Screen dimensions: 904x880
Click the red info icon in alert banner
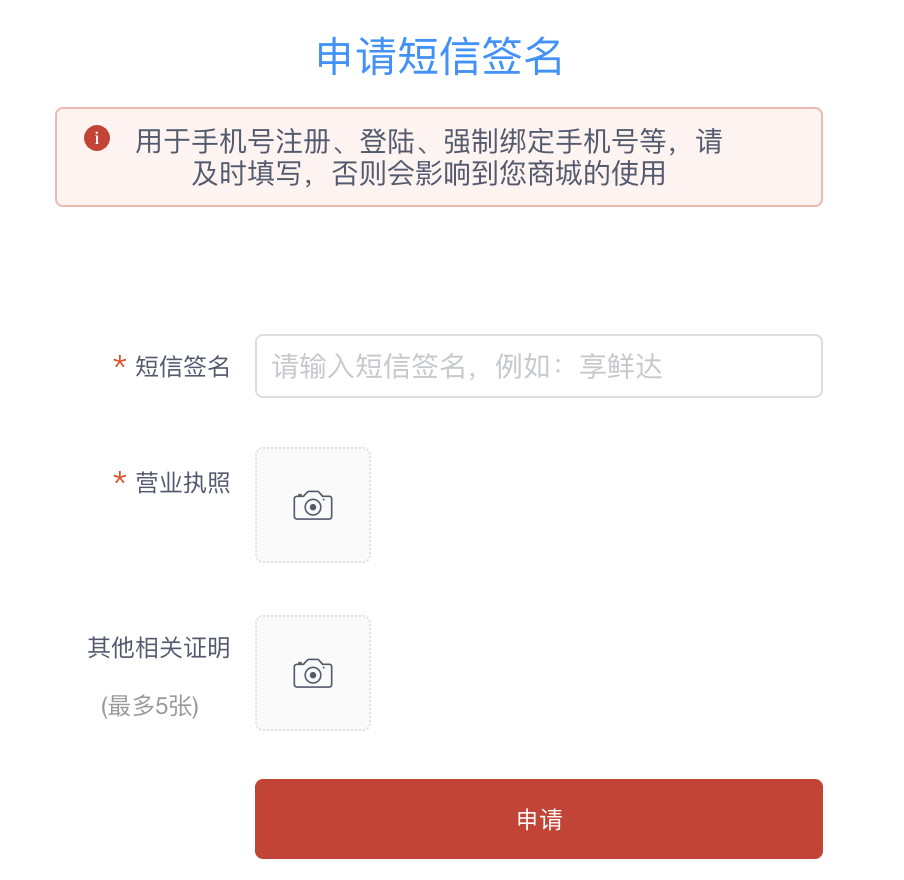97,138
